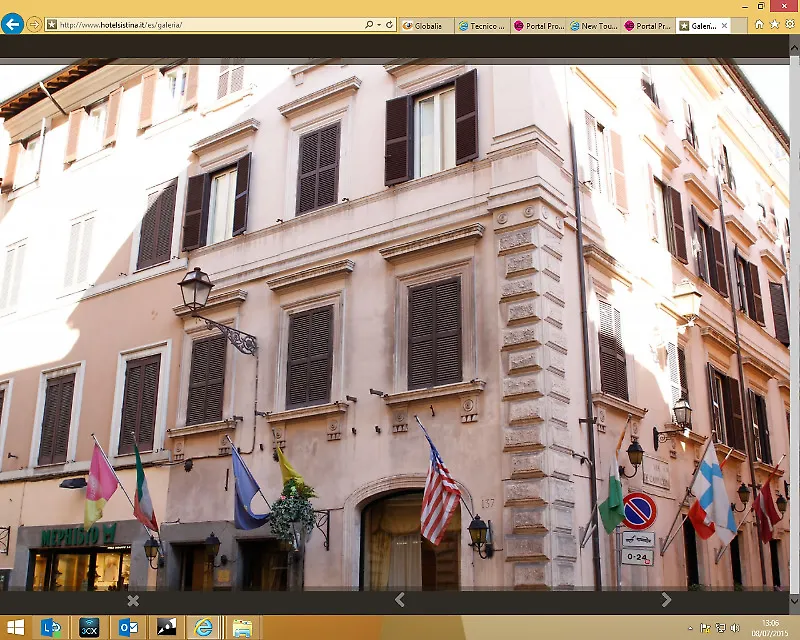Minimize the Internet Explorer window
800x640 pixels.
[x=746, y=6]
